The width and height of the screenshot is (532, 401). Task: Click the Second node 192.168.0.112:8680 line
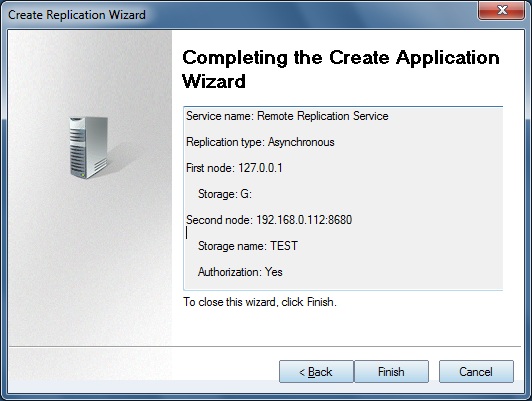pos(269,220)
